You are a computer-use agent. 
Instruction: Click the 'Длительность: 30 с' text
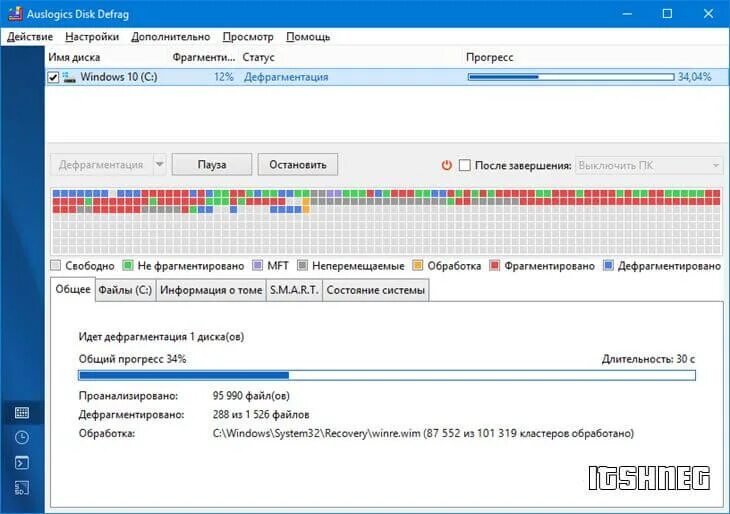click(x=648, y=359)
